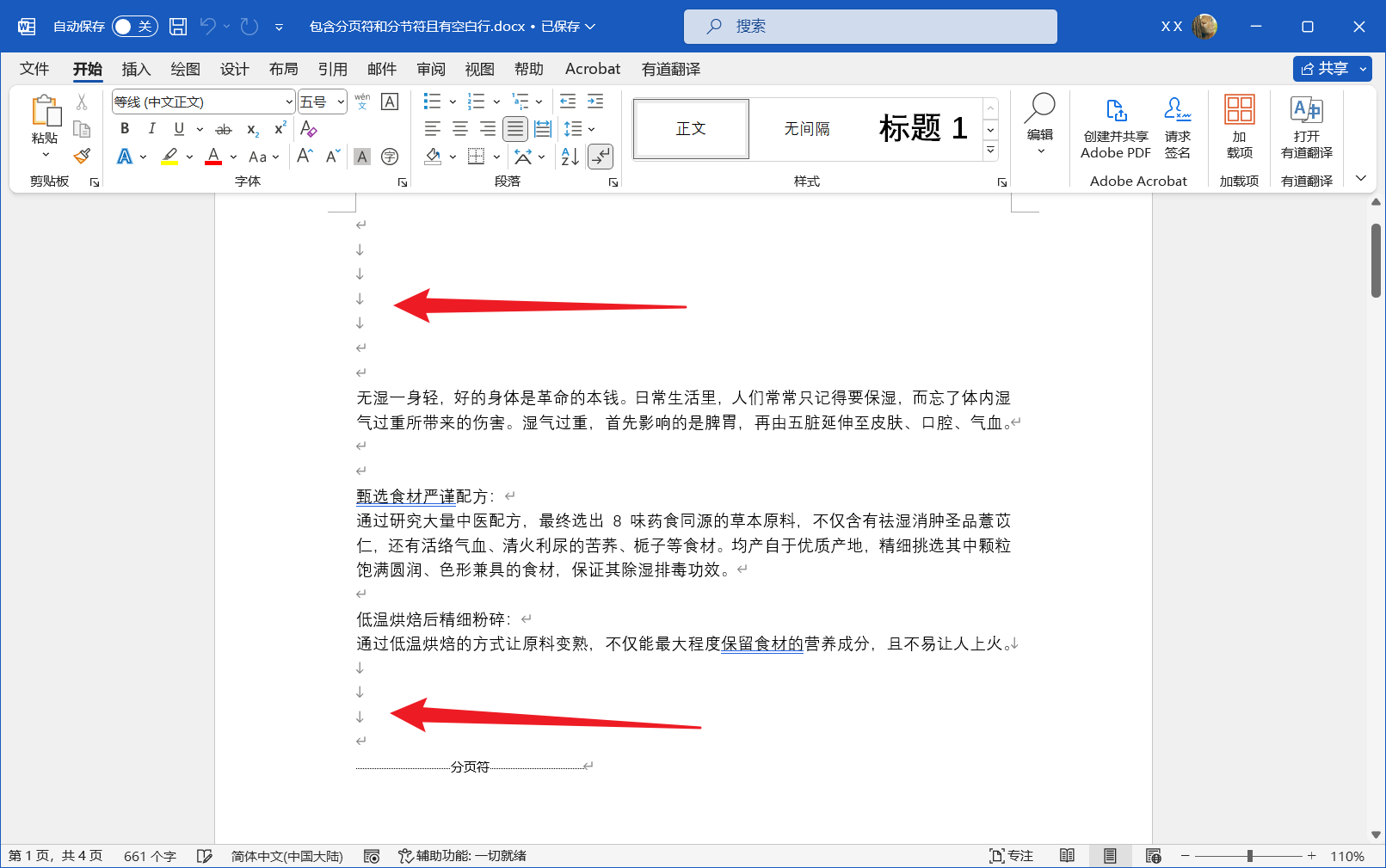This screenshot has height=868, width=1386.
Task: Click the Cut scissors icon
Action: 82,102
